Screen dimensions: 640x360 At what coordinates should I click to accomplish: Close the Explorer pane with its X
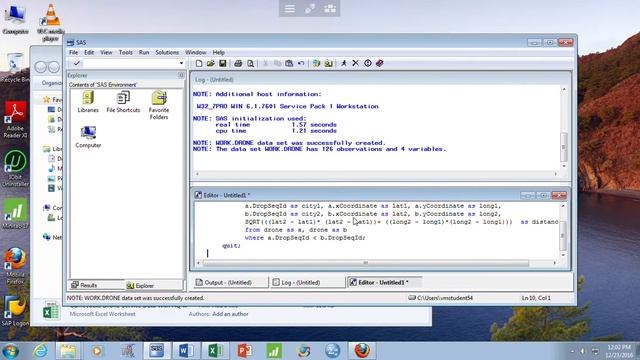point(181,75)
